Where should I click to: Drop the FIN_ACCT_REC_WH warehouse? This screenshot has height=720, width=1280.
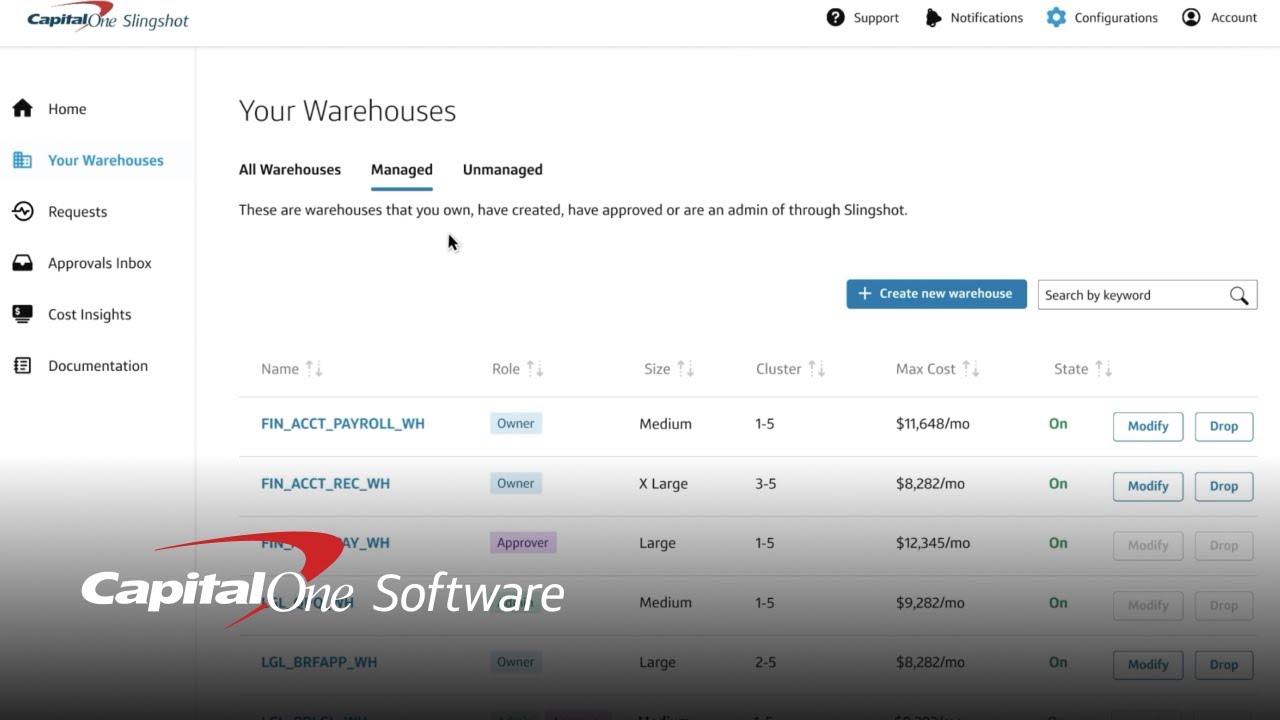click(1224, 486)
